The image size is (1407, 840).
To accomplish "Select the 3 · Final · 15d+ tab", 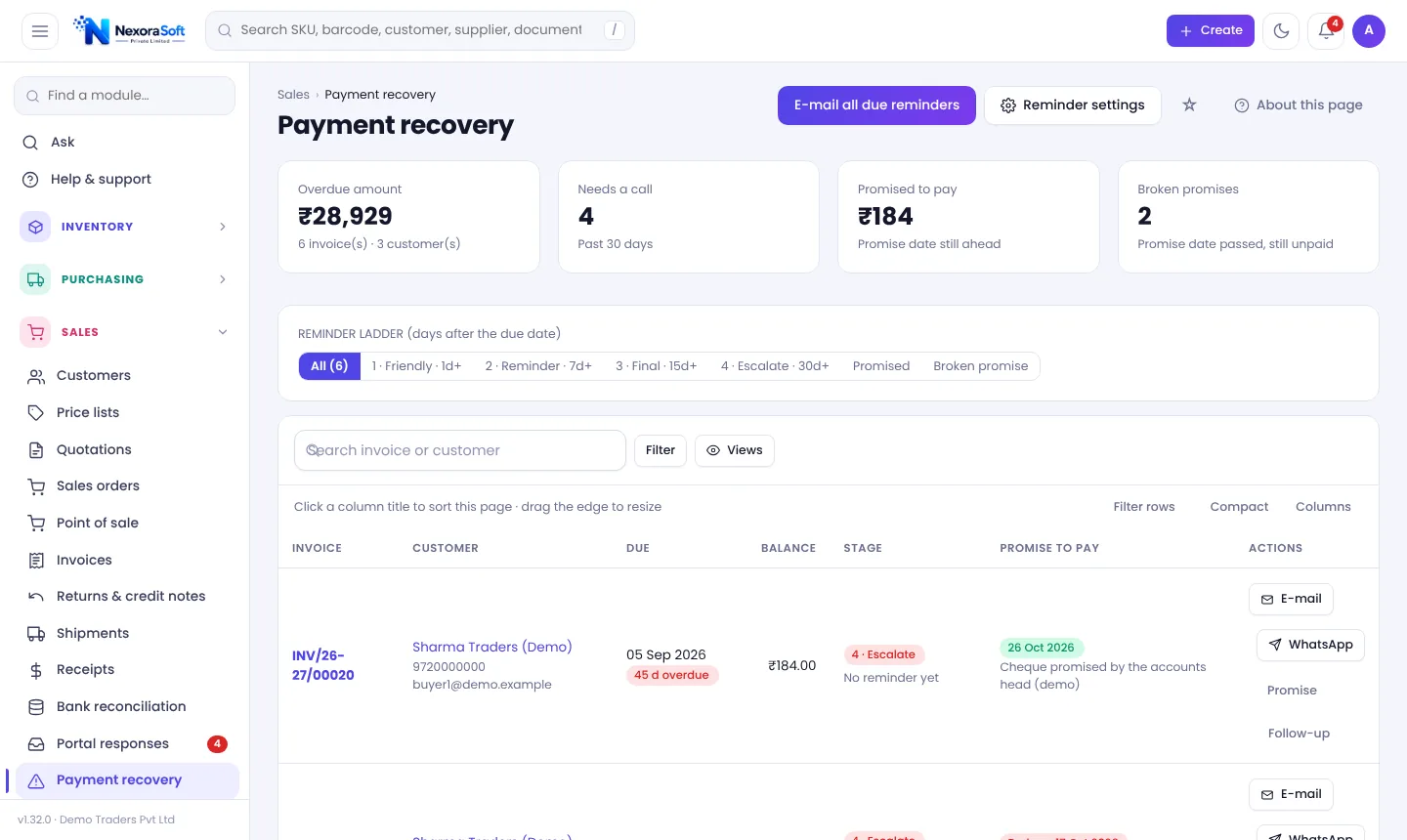I will [656, 366].
